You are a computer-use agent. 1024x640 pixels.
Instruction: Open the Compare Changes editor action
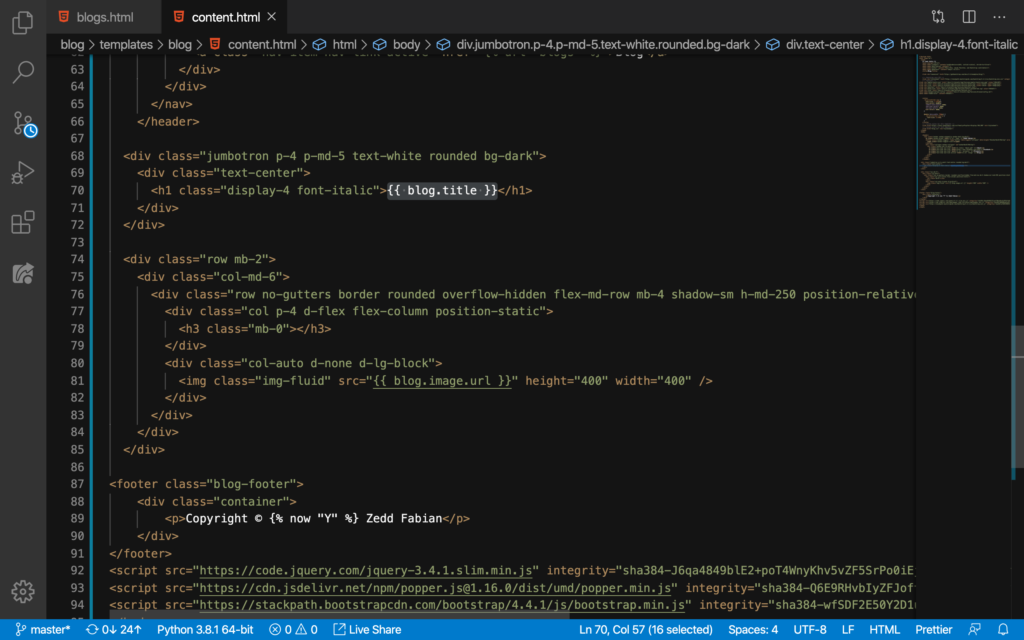[x=938, y=17]
